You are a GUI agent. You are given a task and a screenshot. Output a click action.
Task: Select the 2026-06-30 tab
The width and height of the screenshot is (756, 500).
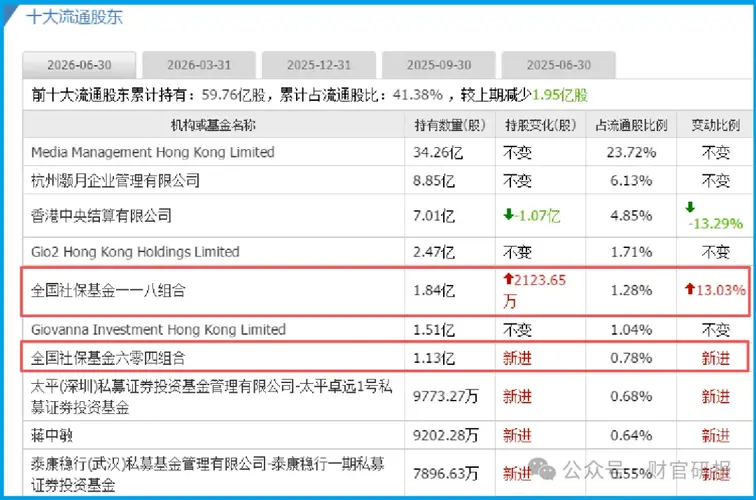pos(79,65)
